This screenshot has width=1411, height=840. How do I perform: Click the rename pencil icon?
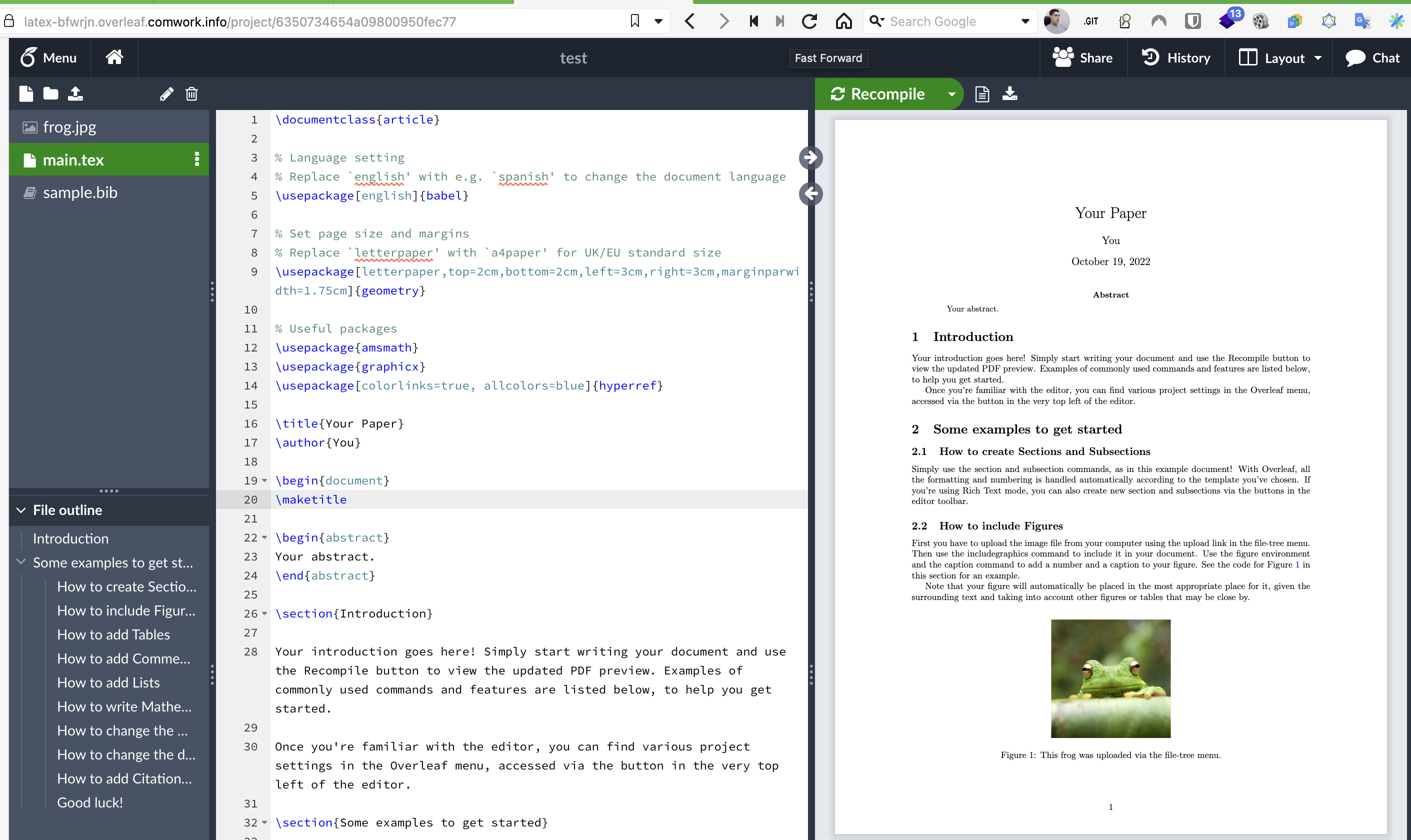coord(166,94)
